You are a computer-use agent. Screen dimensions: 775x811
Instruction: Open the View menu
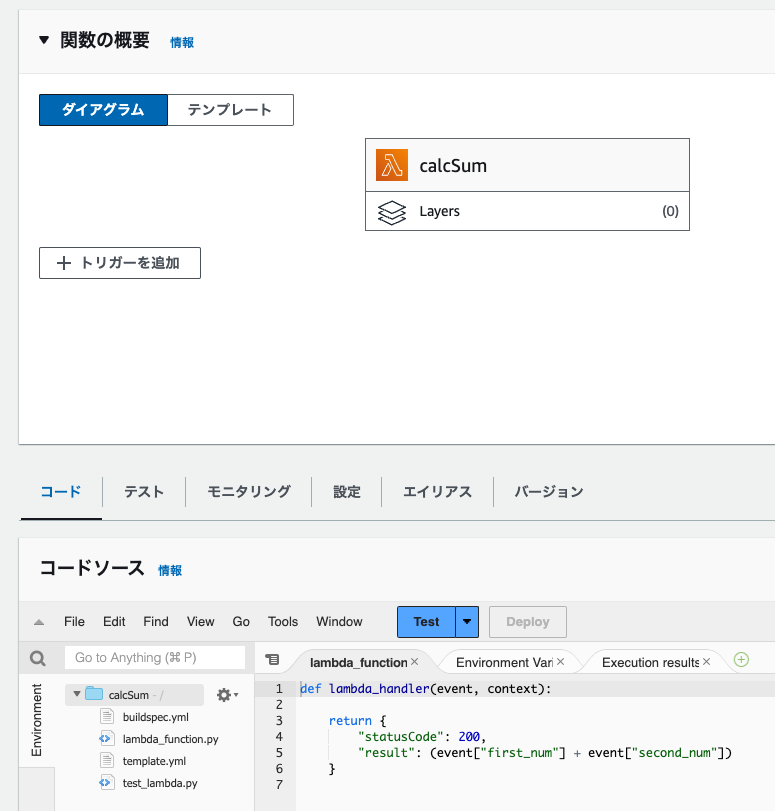click(x=201, y=622)
